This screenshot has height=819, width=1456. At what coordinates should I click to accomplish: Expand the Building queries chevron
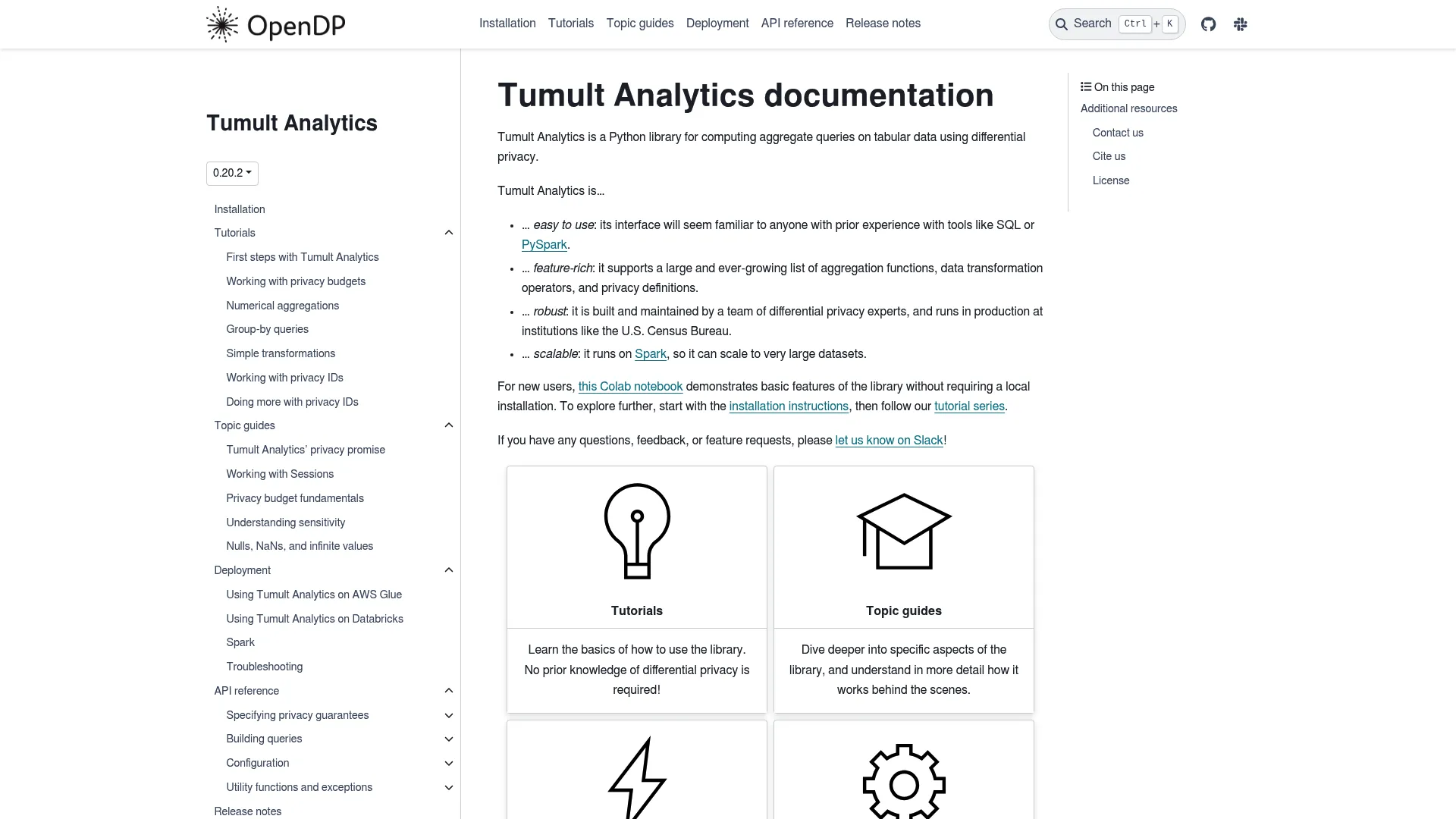(449, 739)
